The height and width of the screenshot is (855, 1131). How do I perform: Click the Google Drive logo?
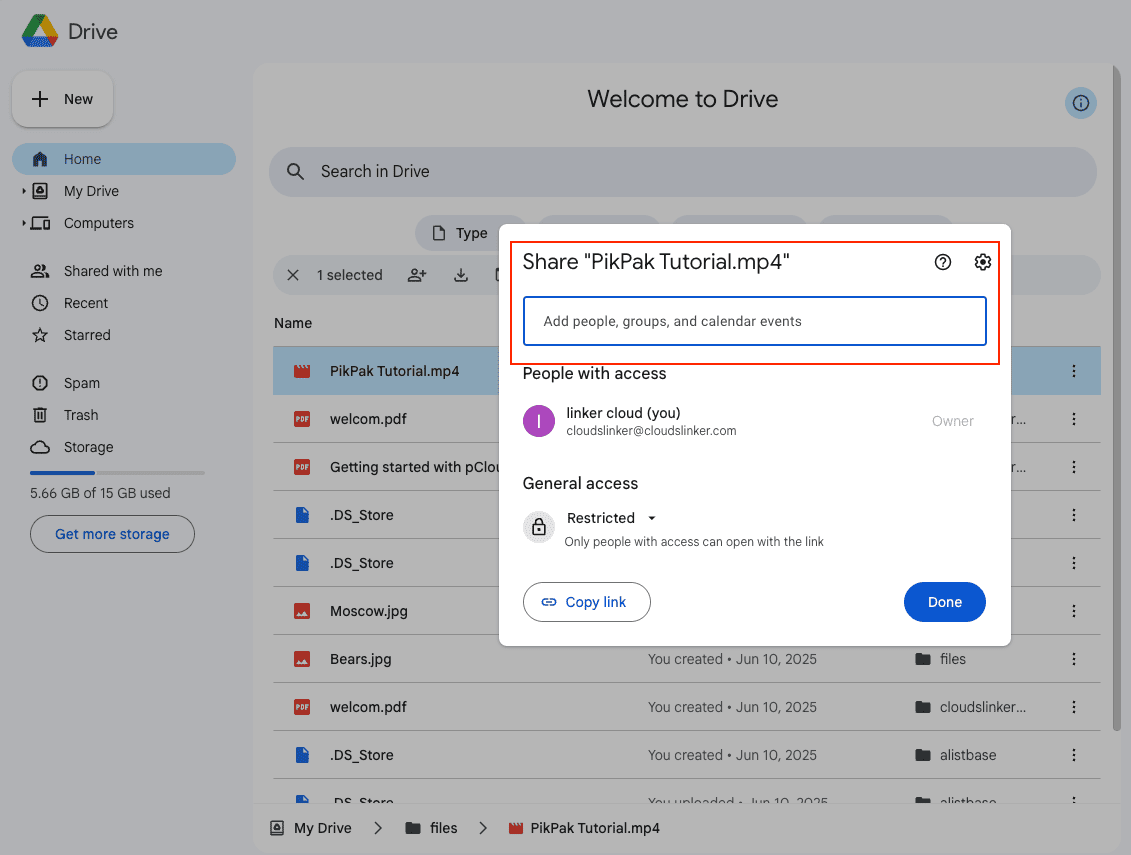point(40,31)
